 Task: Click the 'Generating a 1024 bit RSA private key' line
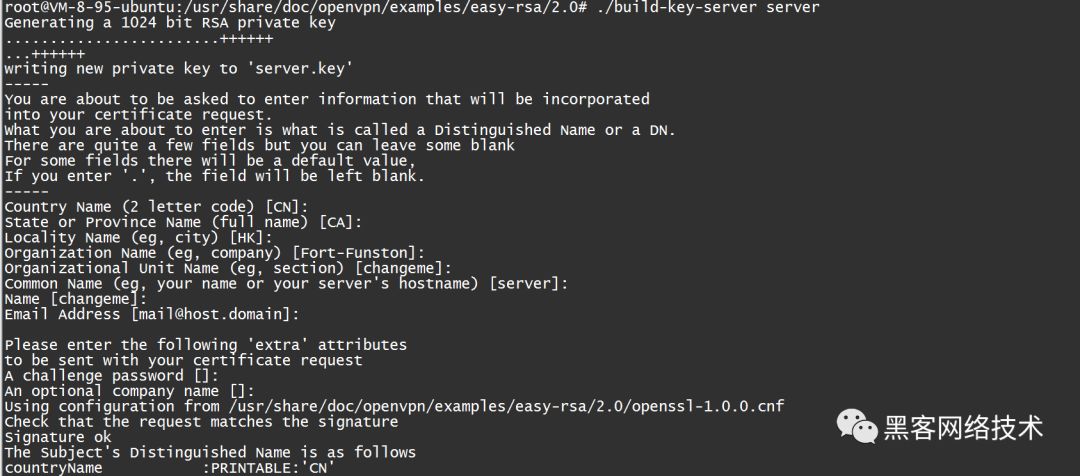click(169, 23)
